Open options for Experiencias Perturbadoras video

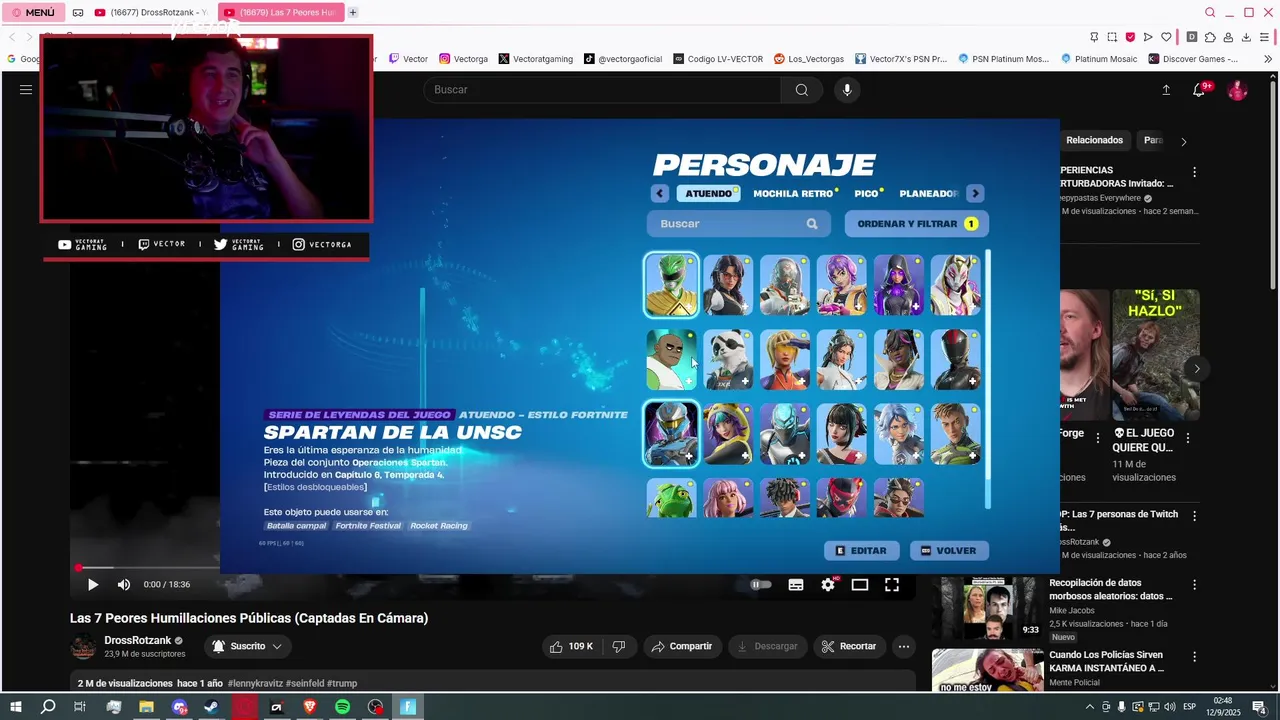pyautogui.click(x=1194, y=173)
